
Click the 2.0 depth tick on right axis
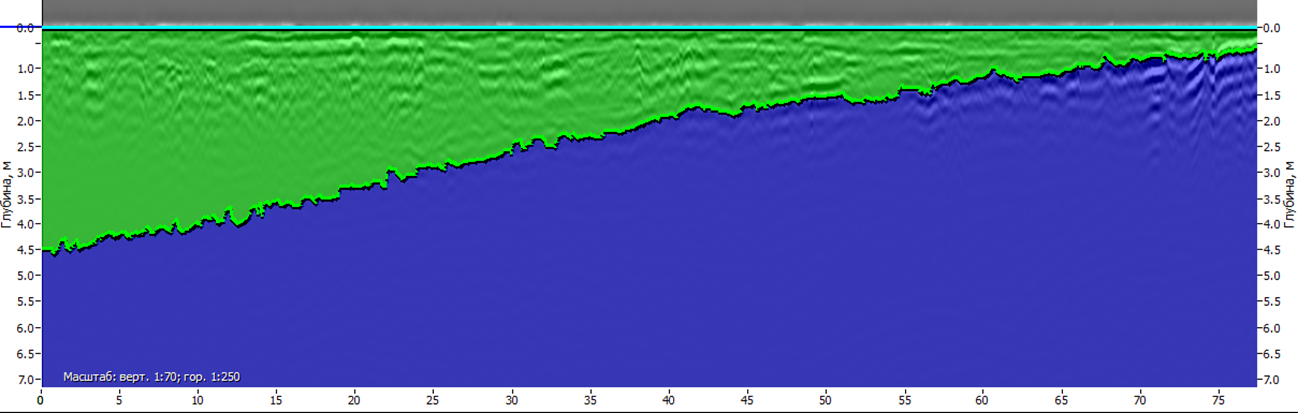1271,121
